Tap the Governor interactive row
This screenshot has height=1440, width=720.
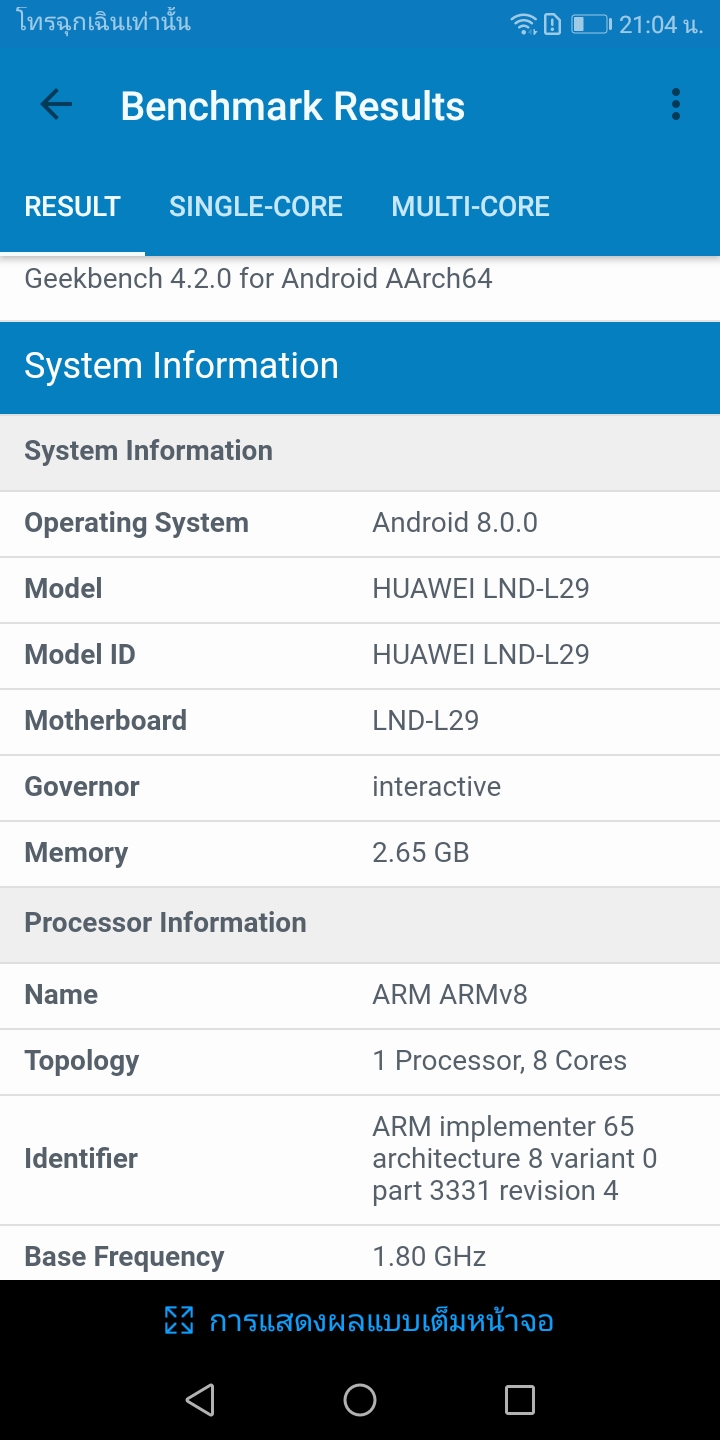pyautogui.click(x=360, y=787)
